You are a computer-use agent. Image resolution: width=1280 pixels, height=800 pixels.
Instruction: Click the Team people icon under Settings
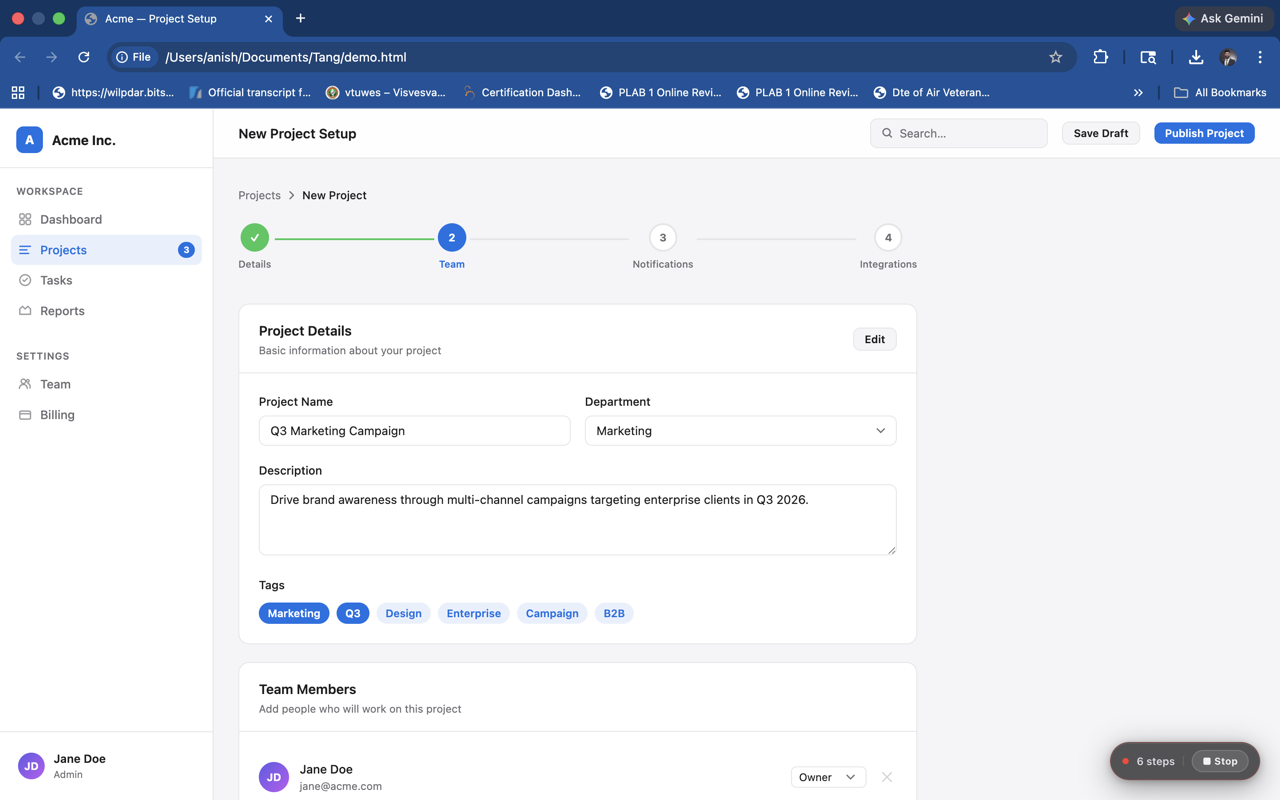point(25,384)
